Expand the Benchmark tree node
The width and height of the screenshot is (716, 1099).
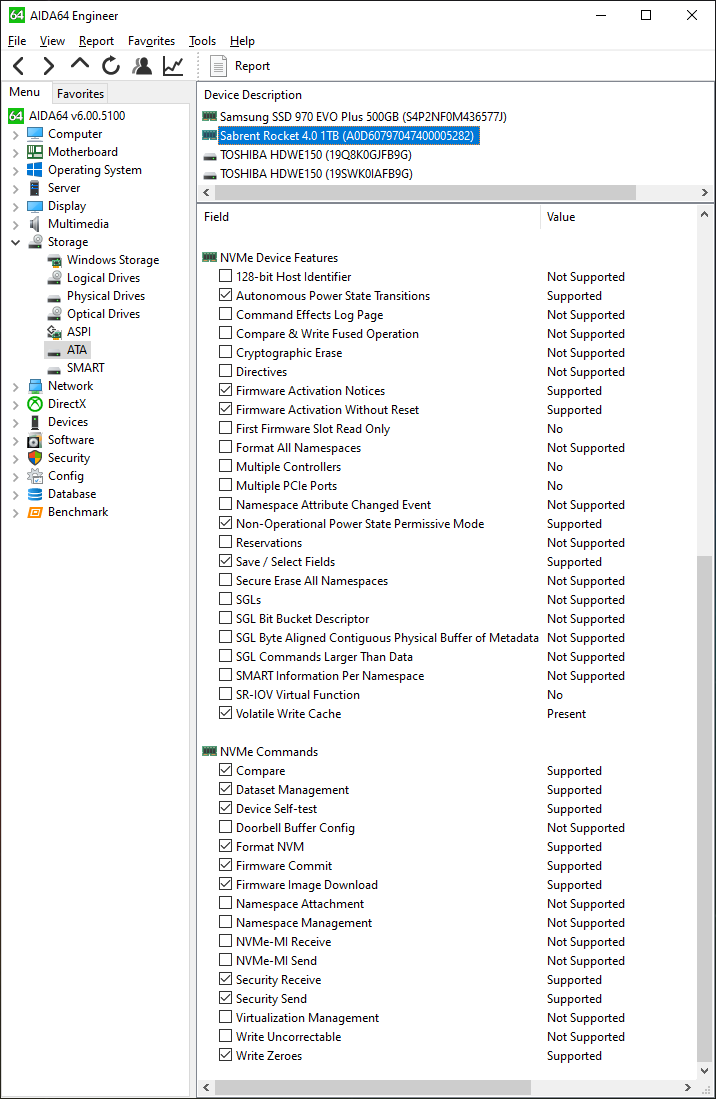(15, 512)
